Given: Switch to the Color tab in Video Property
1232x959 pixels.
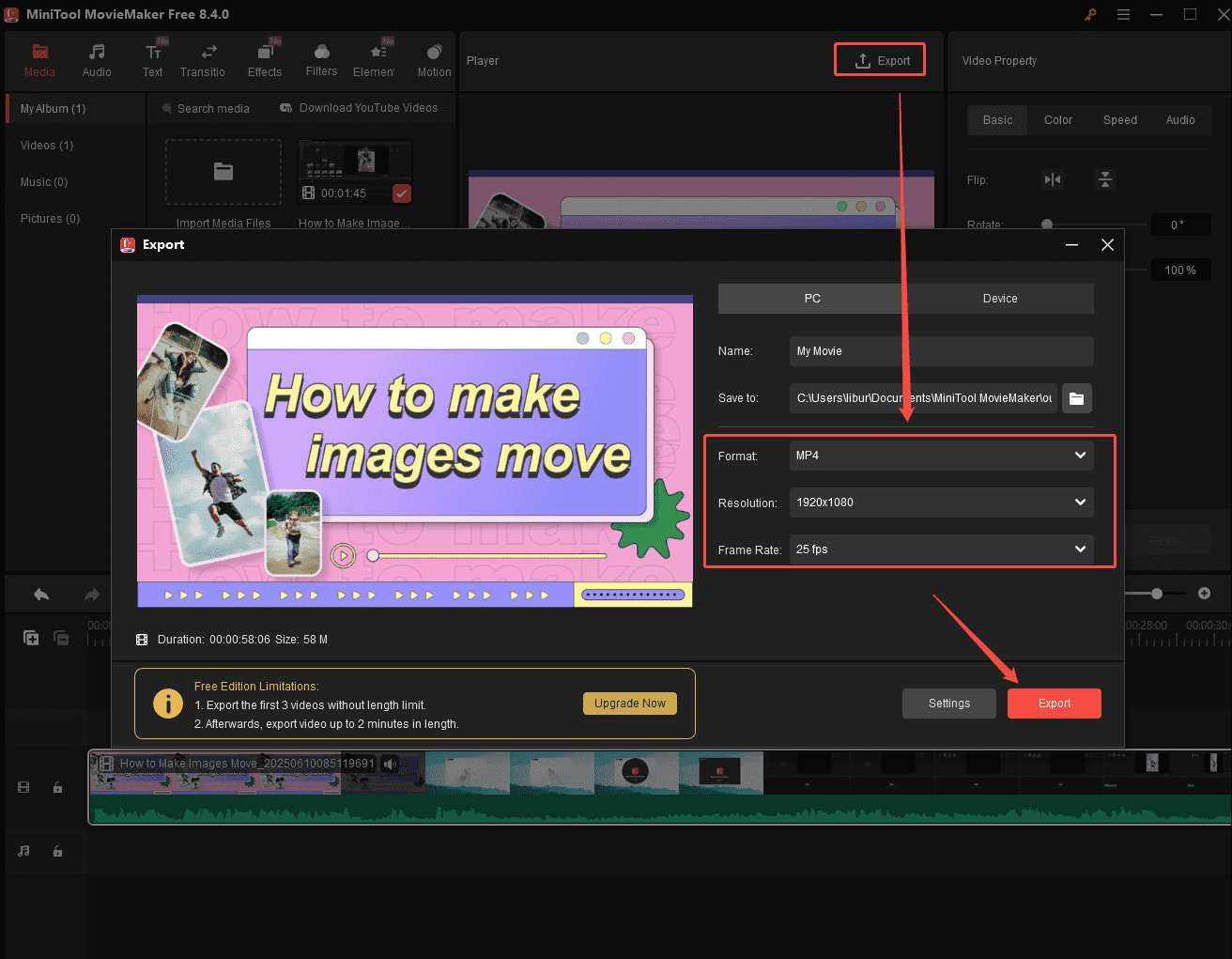Looking at the screenshot, I should pos(1057,119).
